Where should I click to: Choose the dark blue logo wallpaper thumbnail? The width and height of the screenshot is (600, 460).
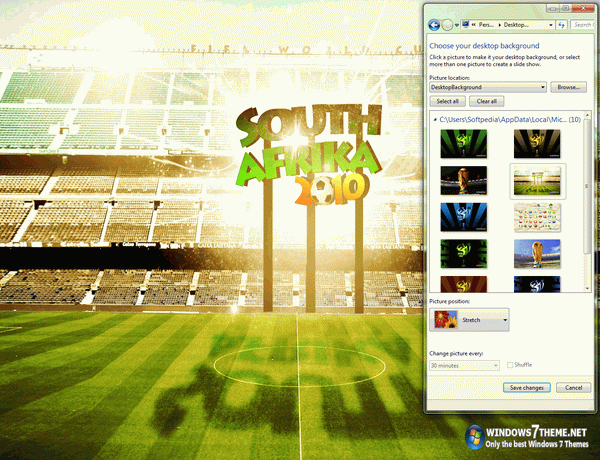[x=537, y=284]
